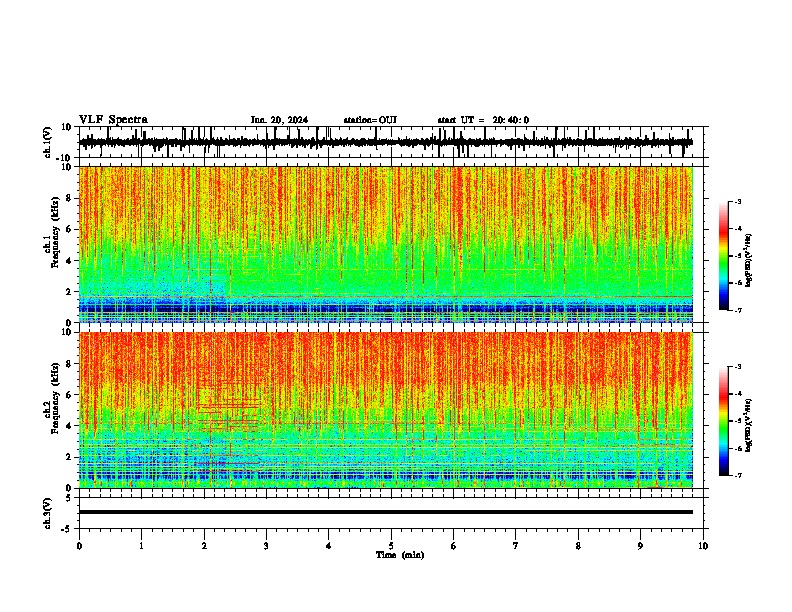Click time axis tick label "4"

[x=329, y=546]
